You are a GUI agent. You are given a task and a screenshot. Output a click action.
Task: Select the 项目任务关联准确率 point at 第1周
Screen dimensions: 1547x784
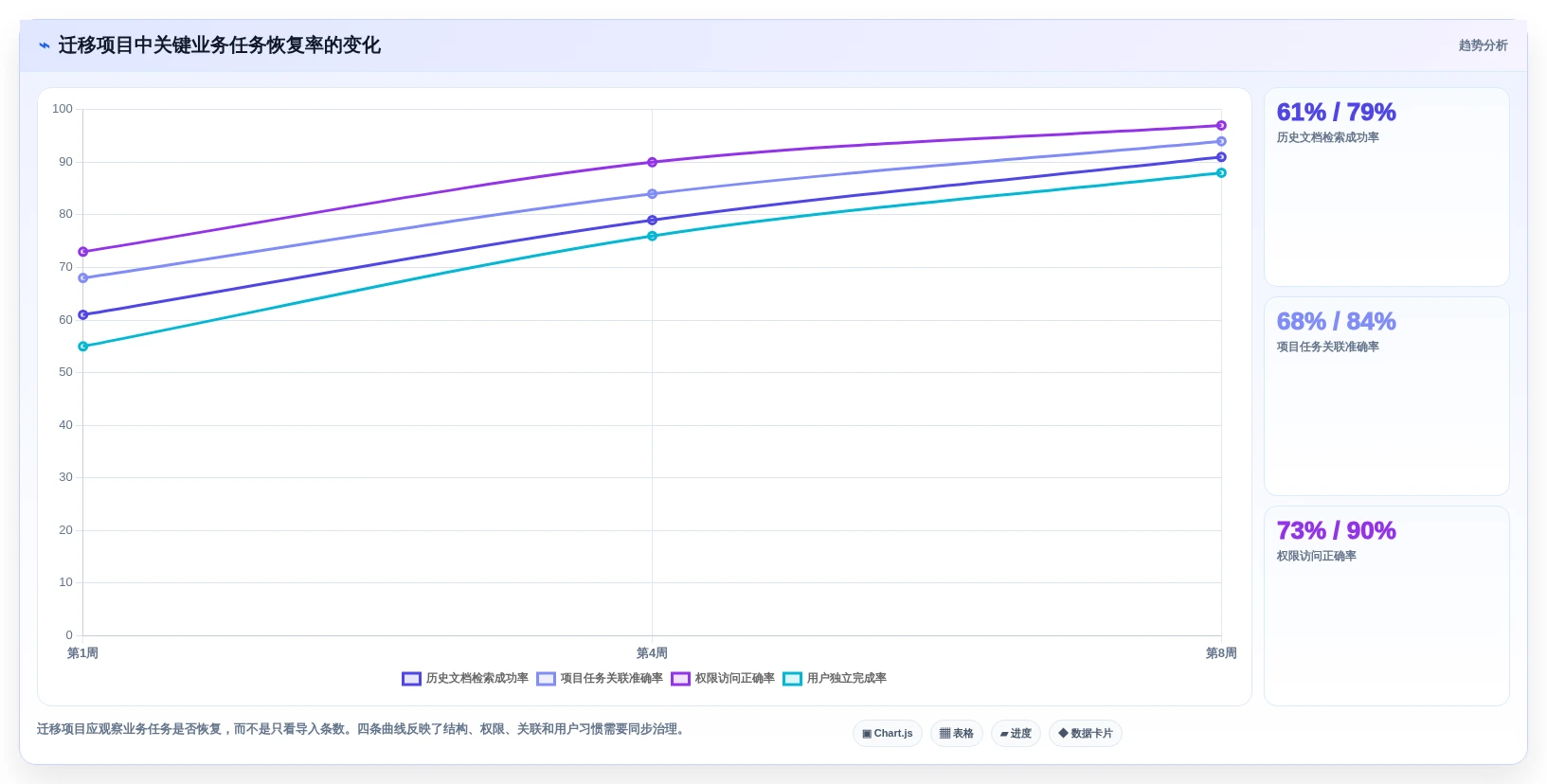click(83, 278)
